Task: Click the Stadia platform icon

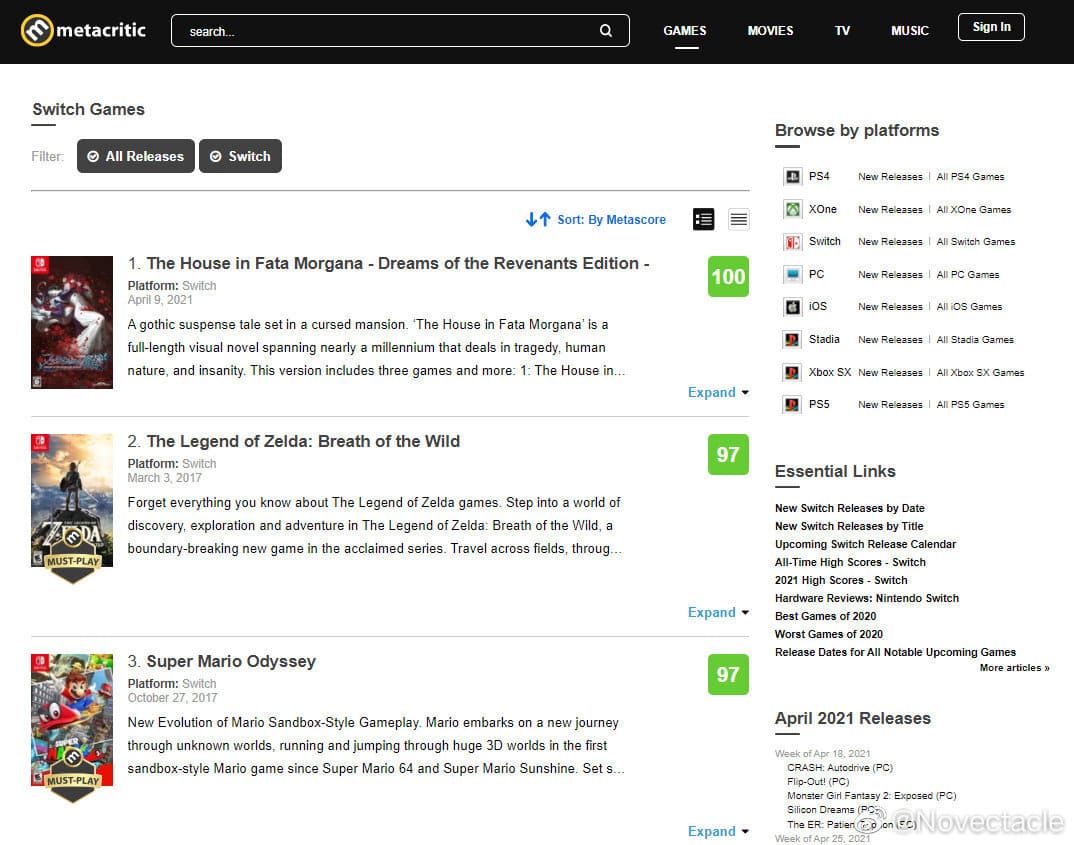Action: pos(792,340)
